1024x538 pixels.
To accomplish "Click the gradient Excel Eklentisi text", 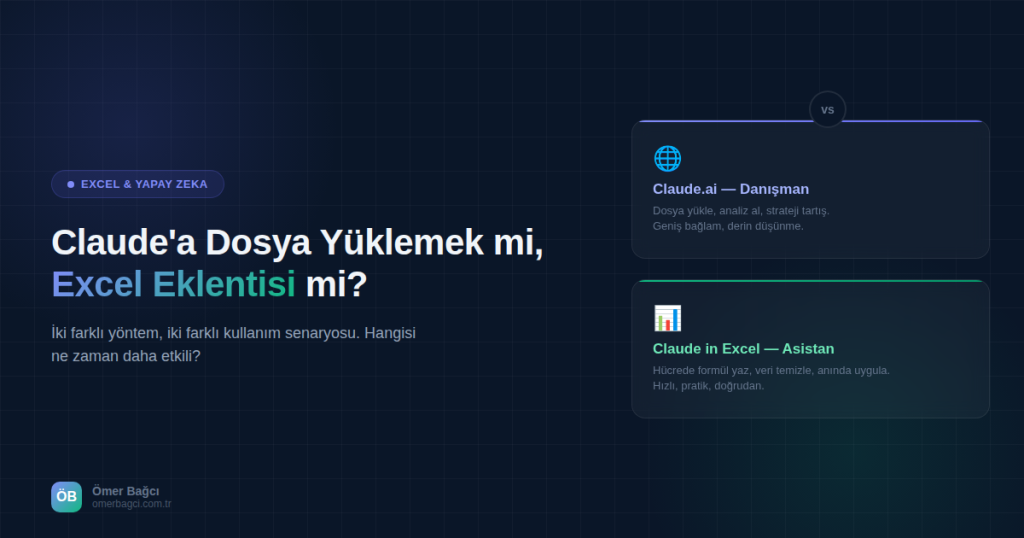I will 173,285.
